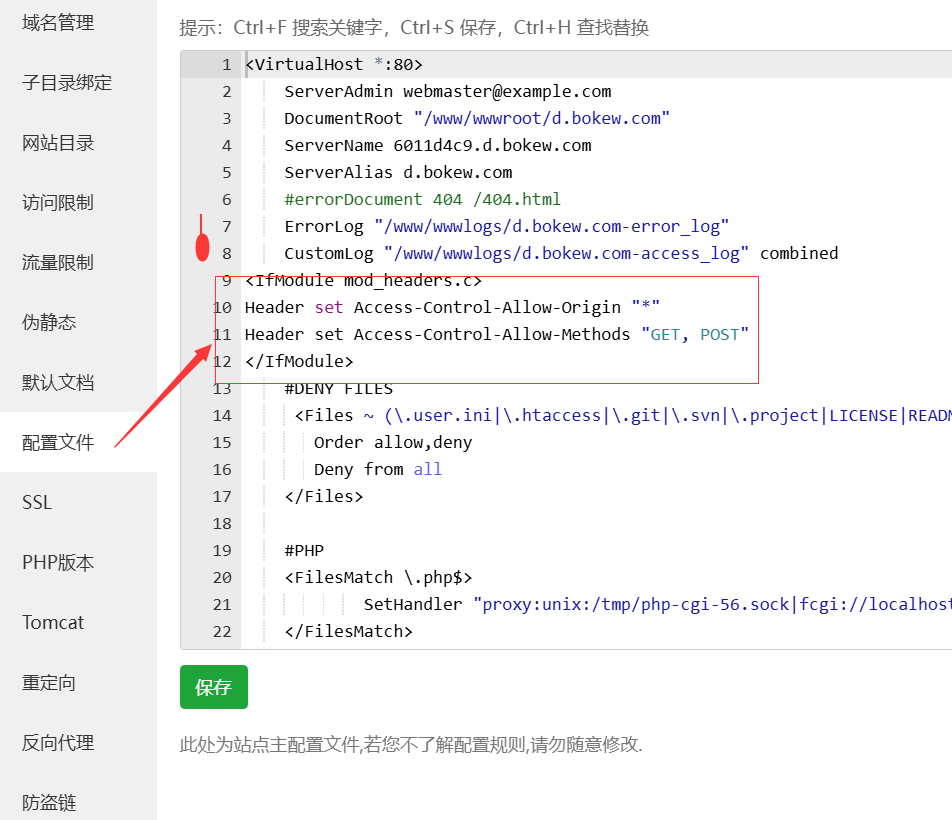Open the 反向代理 tab
Image resolution: width=952 pixels, height=820 pixels.
point(58,743)
